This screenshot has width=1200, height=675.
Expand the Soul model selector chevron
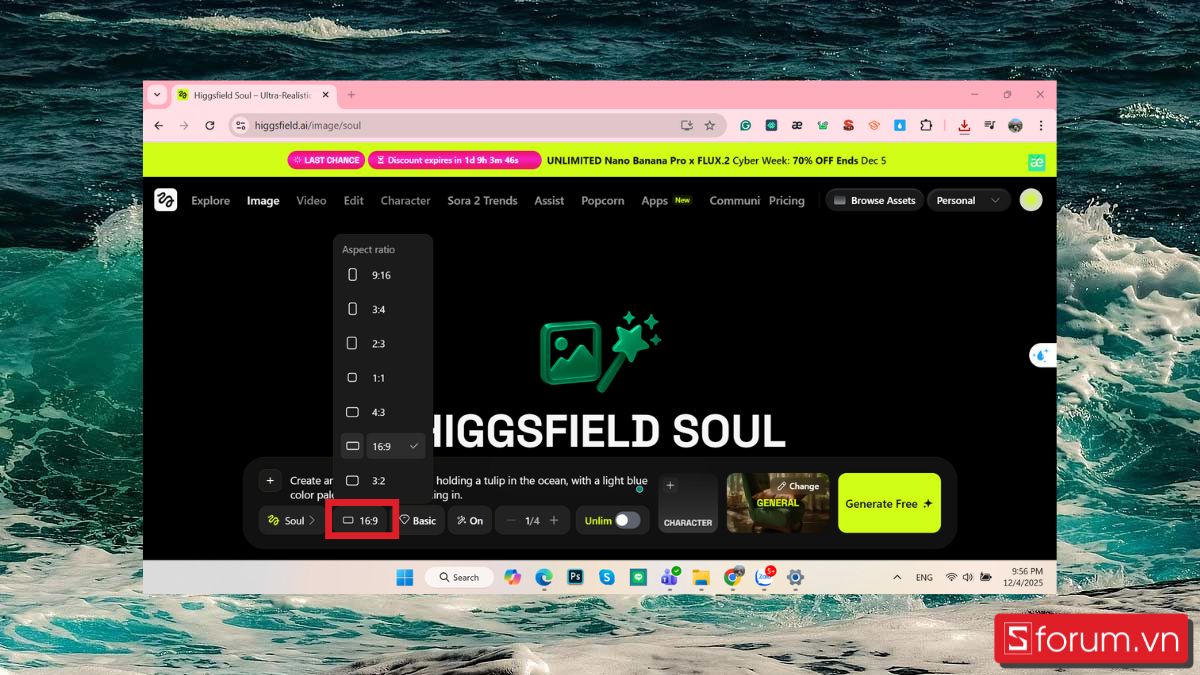(x=312, y=520)
